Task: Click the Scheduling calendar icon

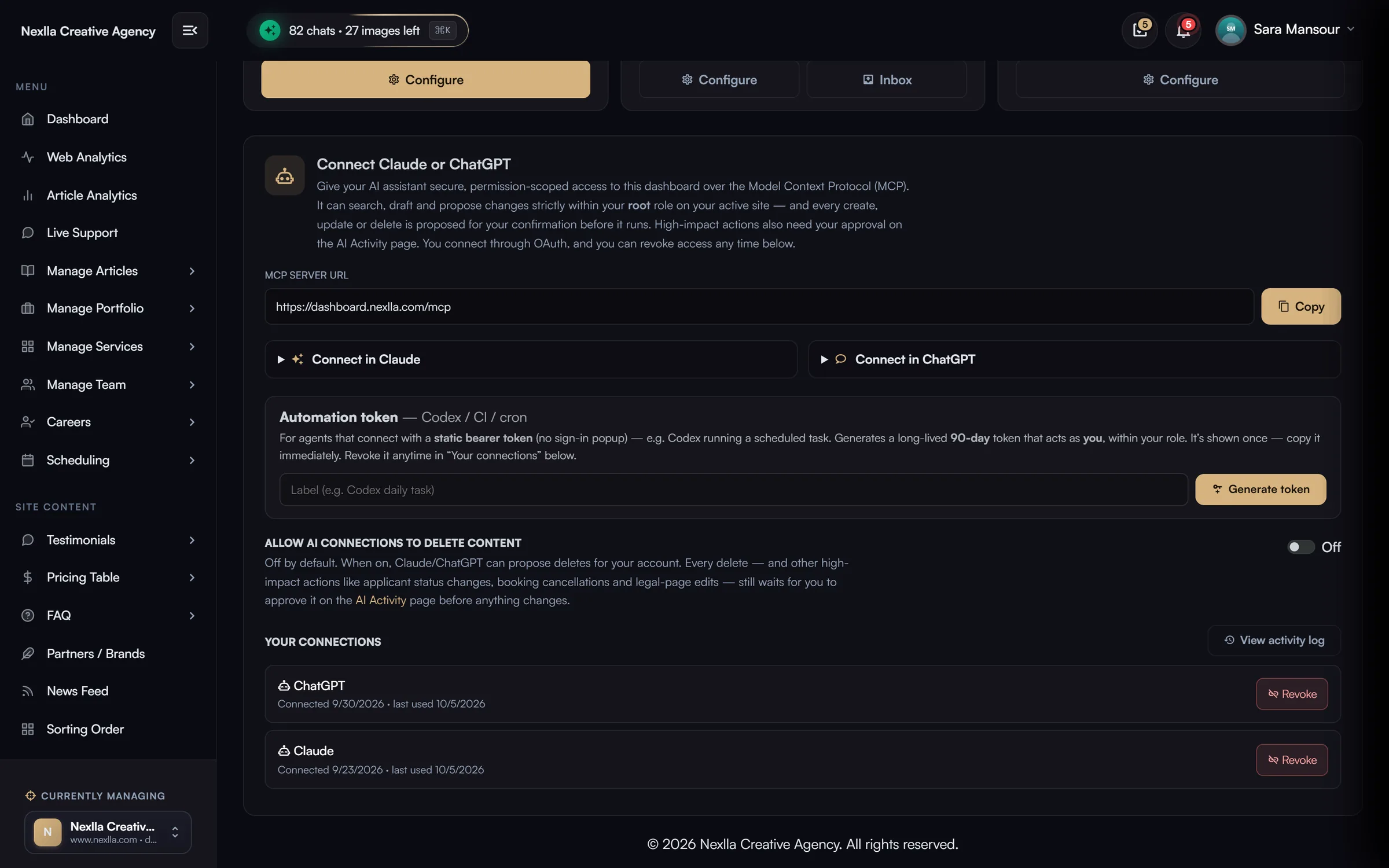Action: pos(28,460)
